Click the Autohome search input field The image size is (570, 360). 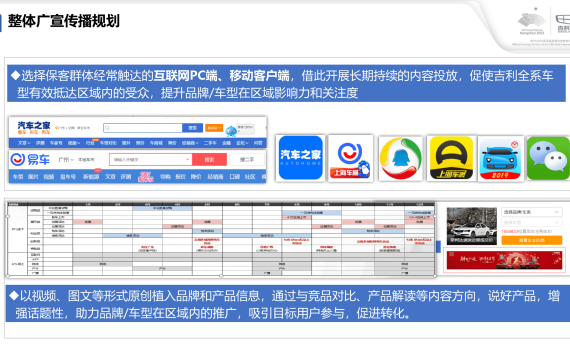(x=143, y=128)
